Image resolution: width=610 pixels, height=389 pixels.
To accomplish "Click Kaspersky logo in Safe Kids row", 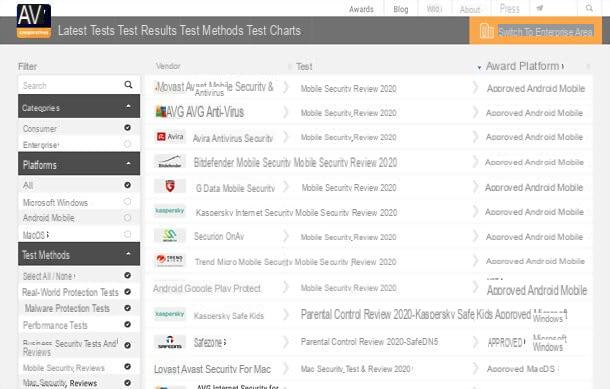I will coord(170,314).
